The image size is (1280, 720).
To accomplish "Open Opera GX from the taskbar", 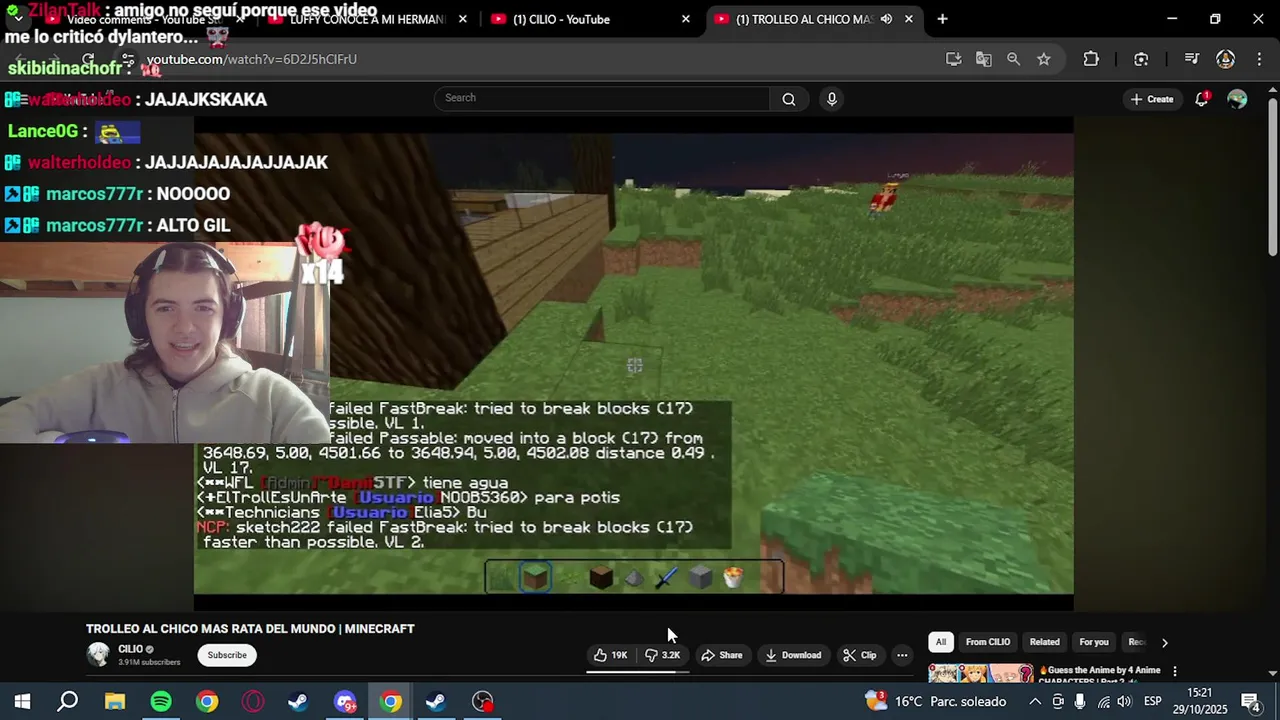I will click(252, 701).
